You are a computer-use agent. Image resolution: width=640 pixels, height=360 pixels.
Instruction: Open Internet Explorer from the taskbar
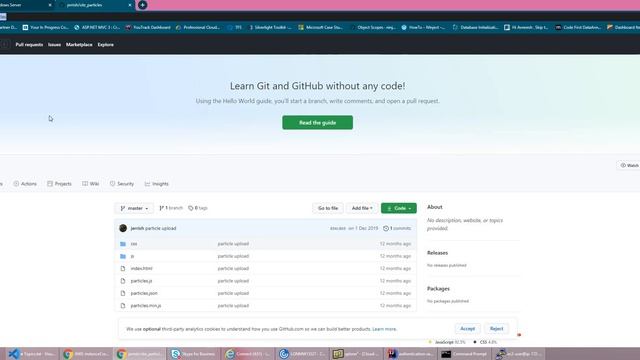[x=248, y=354]
